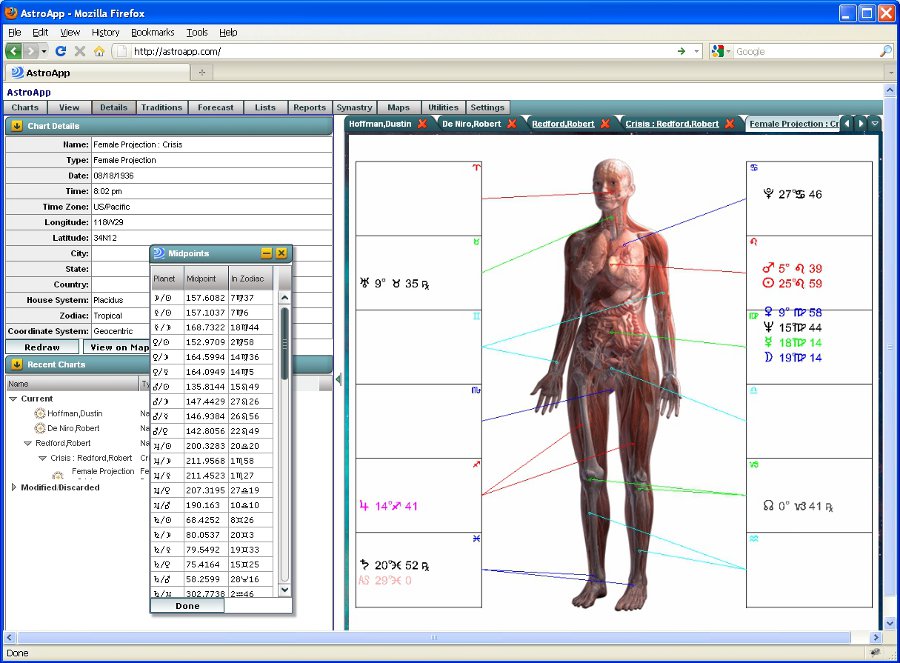The height and width of the screenshot is (663, 900).
Task: Click the Midpoints list scrollbar thumb
Action: (284, 343)
